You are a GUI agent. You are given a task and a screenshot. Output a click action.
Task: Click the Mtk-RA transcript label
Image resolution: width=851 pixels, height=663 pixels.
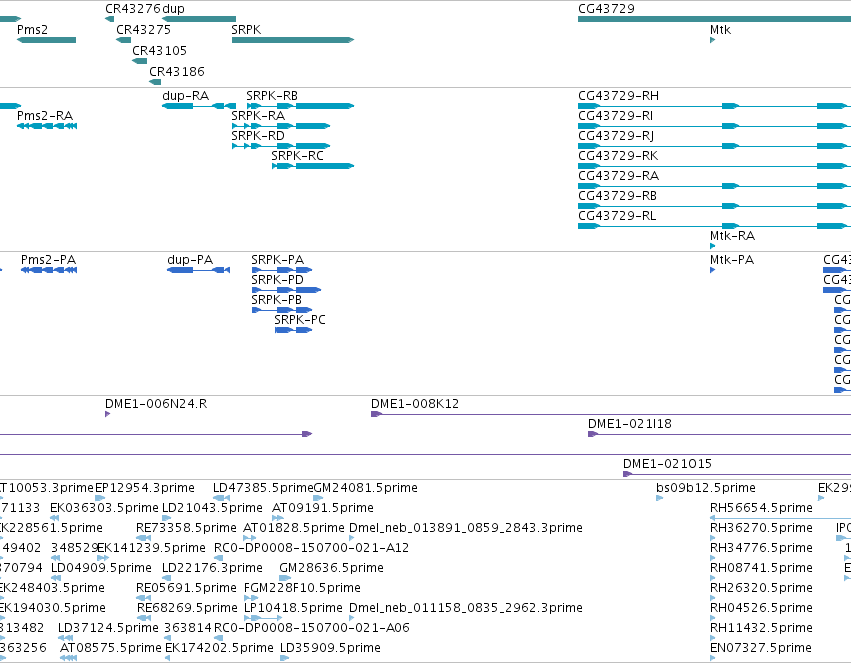point(733,236)
